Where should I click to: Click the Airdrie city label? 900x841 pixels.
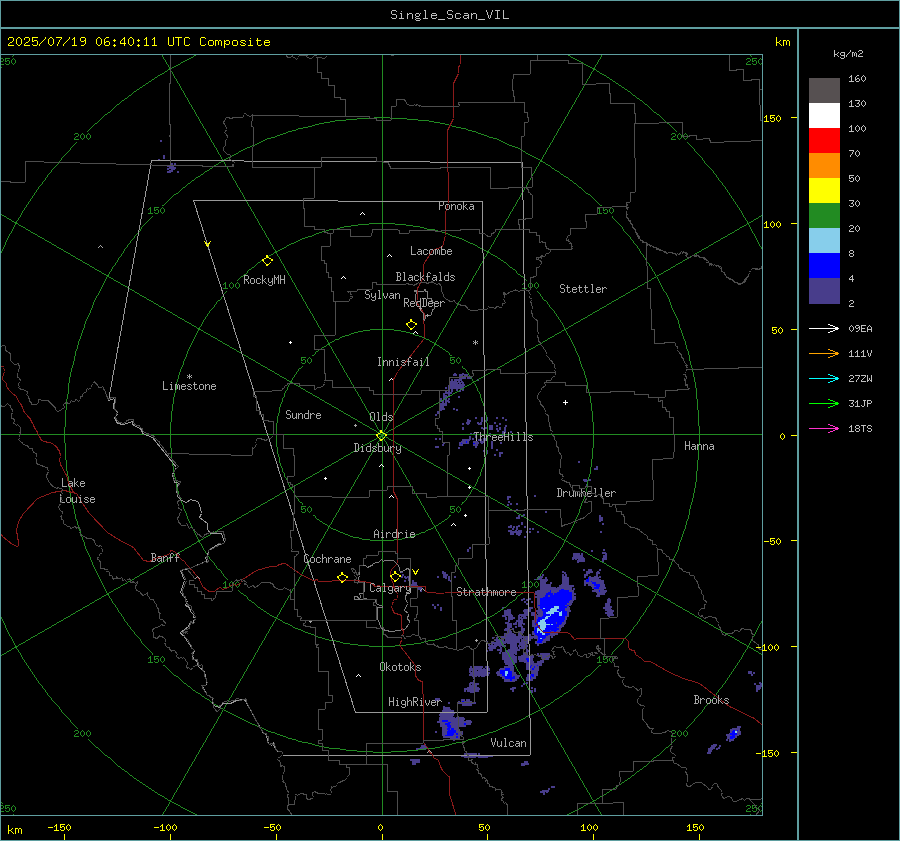(394, 534)
